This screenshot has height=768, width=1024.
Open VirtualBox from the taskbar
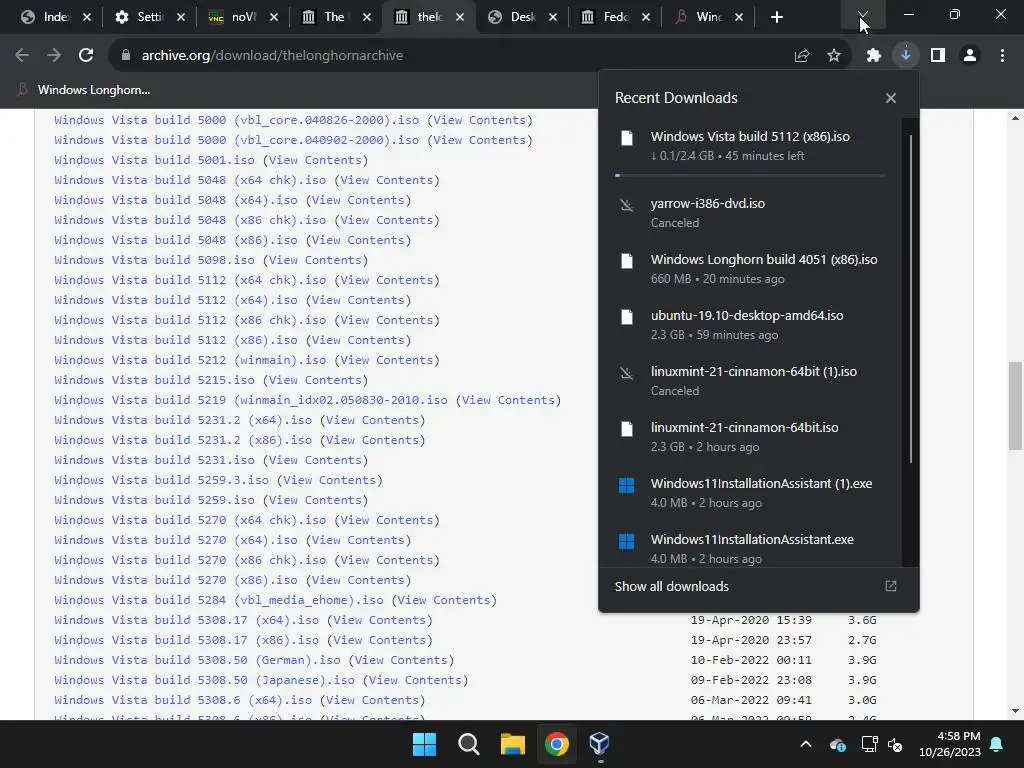pyautogui.click(x=600, y=744)
